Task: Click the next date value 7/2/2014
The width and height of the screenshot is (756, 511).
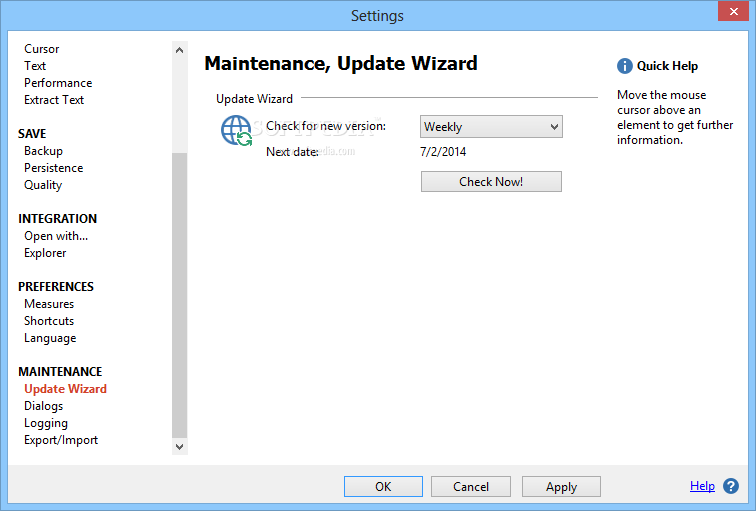Action: (443, 152)
